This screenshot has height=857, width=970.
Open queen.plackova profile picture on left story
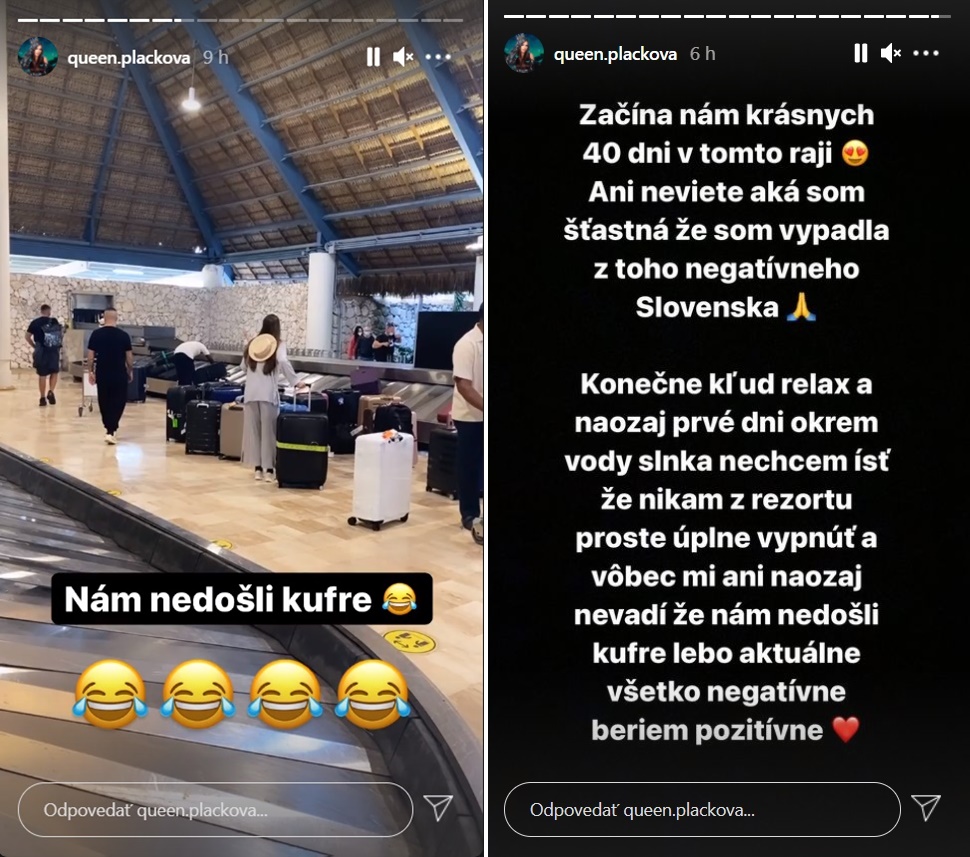point(38,56)
